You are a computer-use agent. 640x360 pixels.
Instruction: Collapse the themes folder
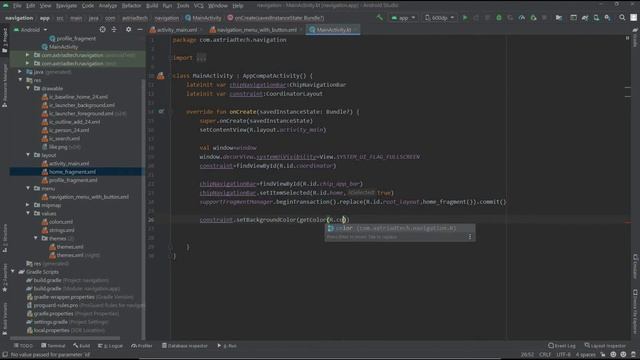point(36,238)
